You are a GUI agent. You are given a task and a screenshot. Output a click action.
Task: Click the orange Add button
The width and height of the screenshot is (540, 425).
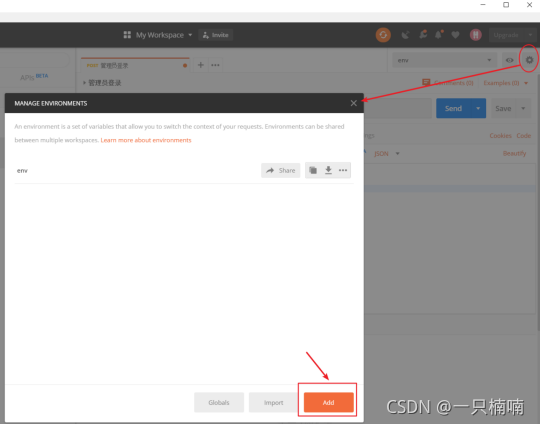329,402
